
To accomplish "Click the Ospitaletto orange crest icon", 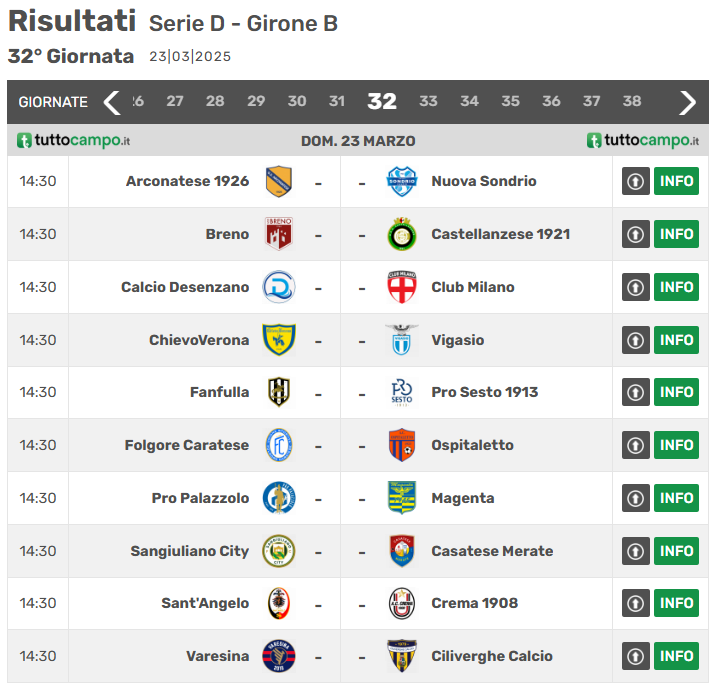I will tap(401, 445).
